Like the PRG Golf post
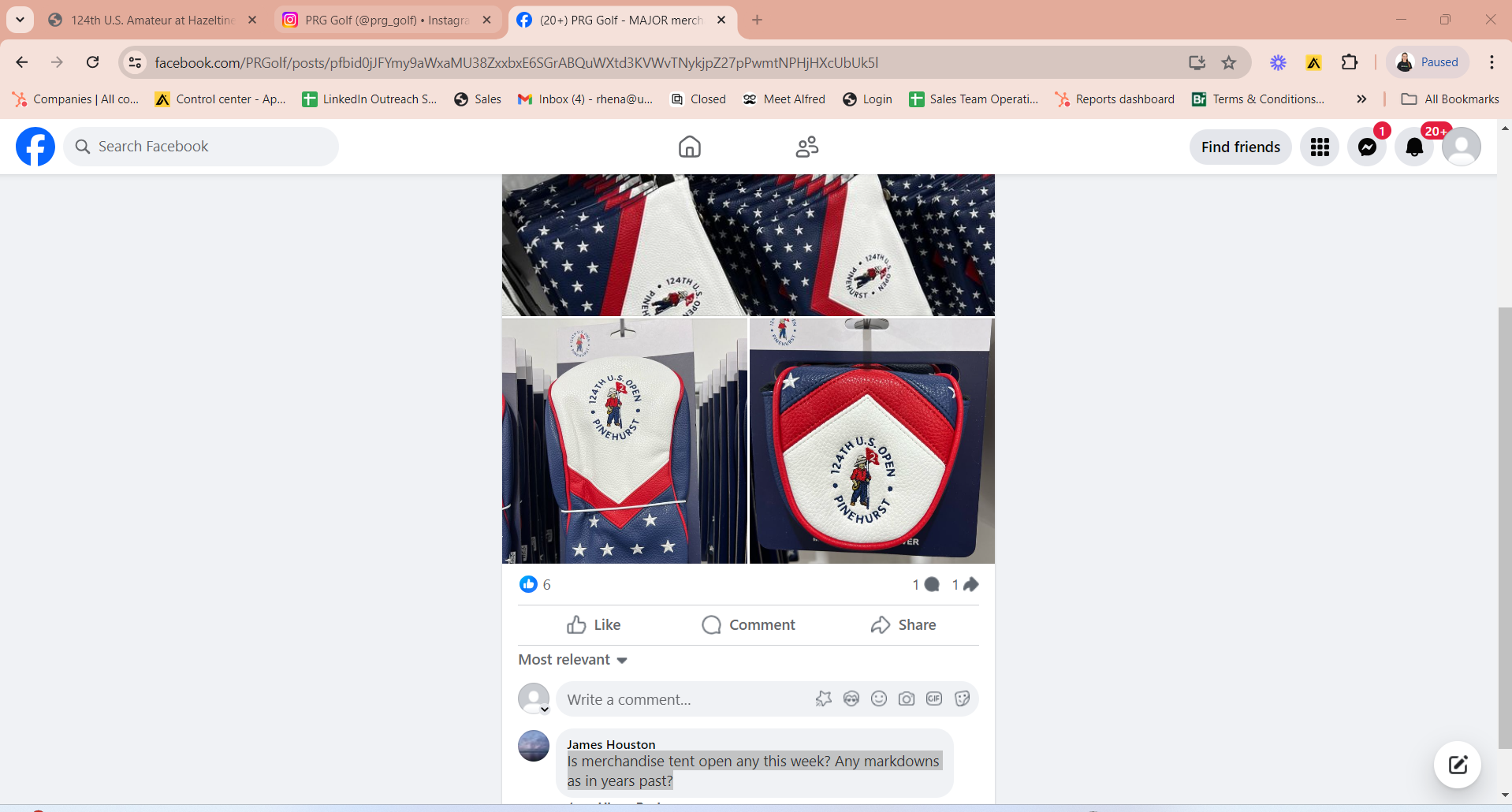The height and width of the screenshot is (812, 1512). tap(594, 624)
